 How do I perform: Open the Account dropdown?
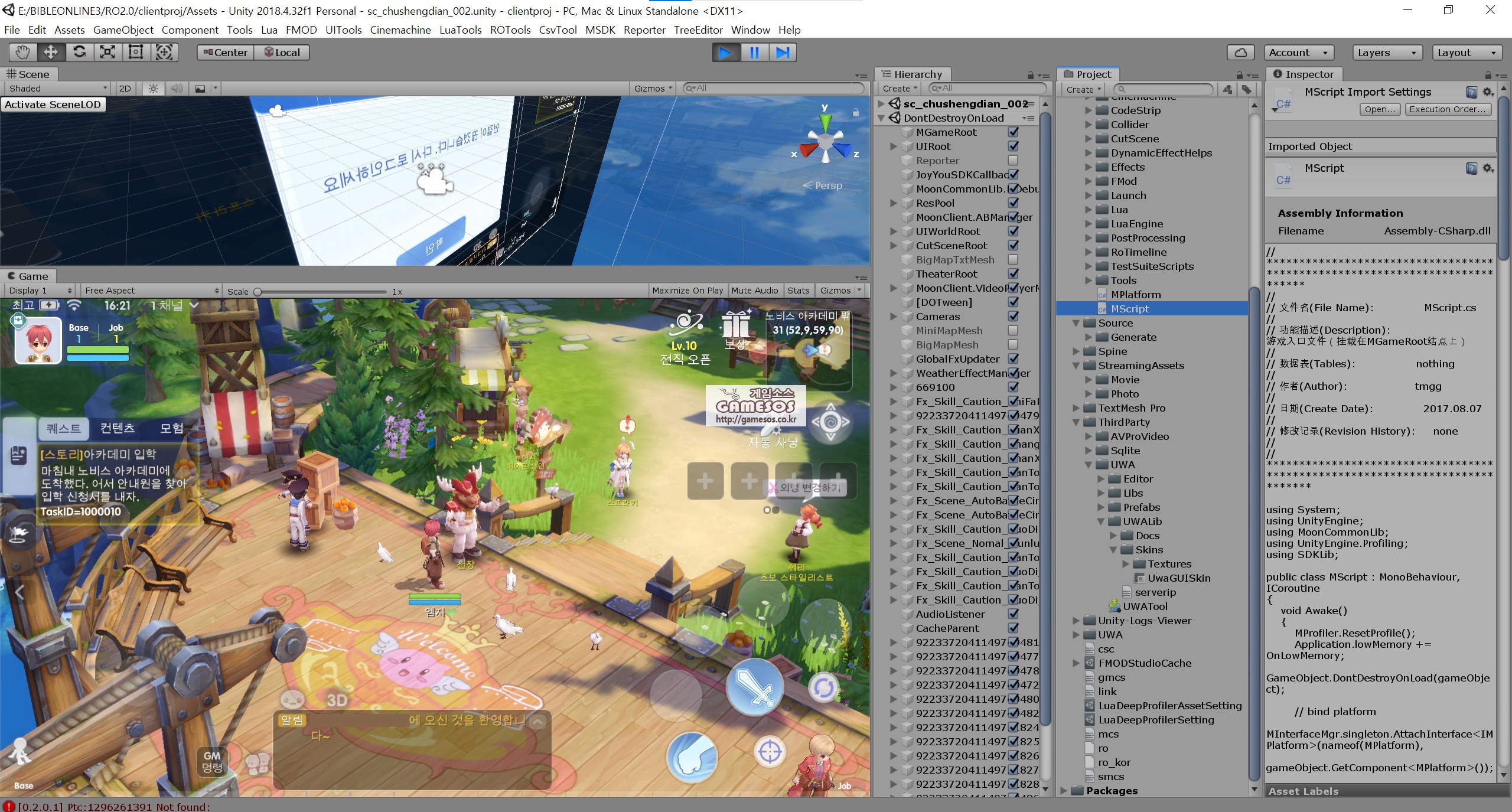[x=1298, y=53]
